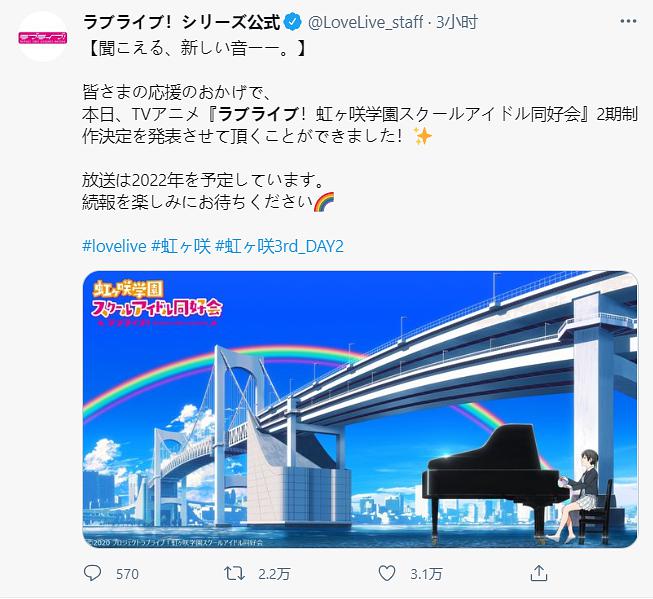This screenshot has height=599, width=653.
Task: Click the 570 reply count
Action: [127, 574]
